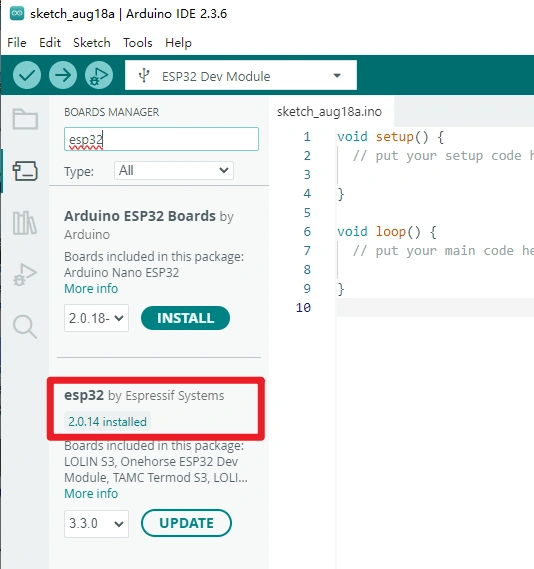Image resolution: width=534 pixels, height=569 pixels.
Task: Open the Search sidebar magnifier icon
Action: click(25, 327)
